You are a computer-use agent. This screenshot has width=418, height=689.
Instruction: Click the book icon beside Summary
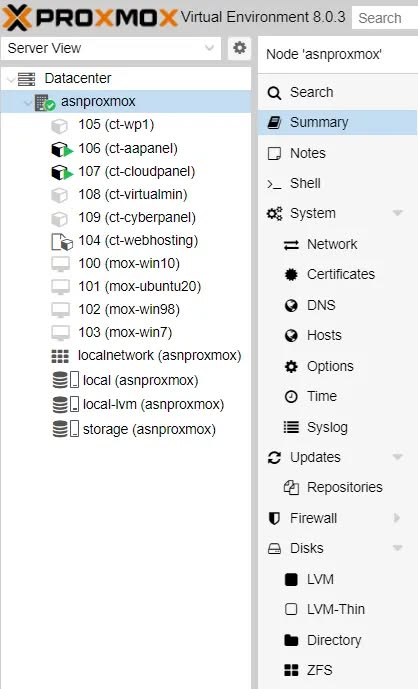tap(274, 123)
